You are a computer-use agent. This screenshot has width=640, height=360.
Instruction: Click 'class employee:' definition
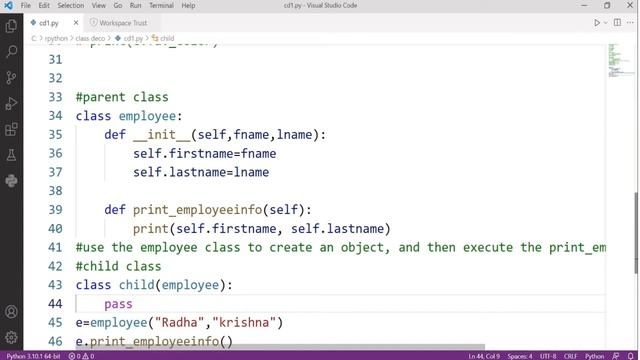coord(129,116)
